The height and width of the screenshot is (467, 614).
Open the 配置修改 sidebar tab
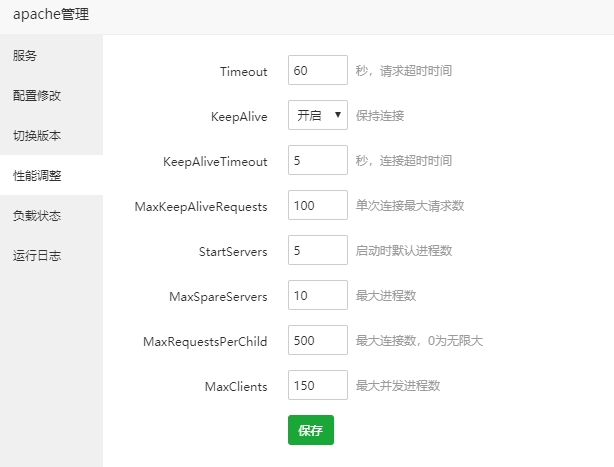[51, 96]
